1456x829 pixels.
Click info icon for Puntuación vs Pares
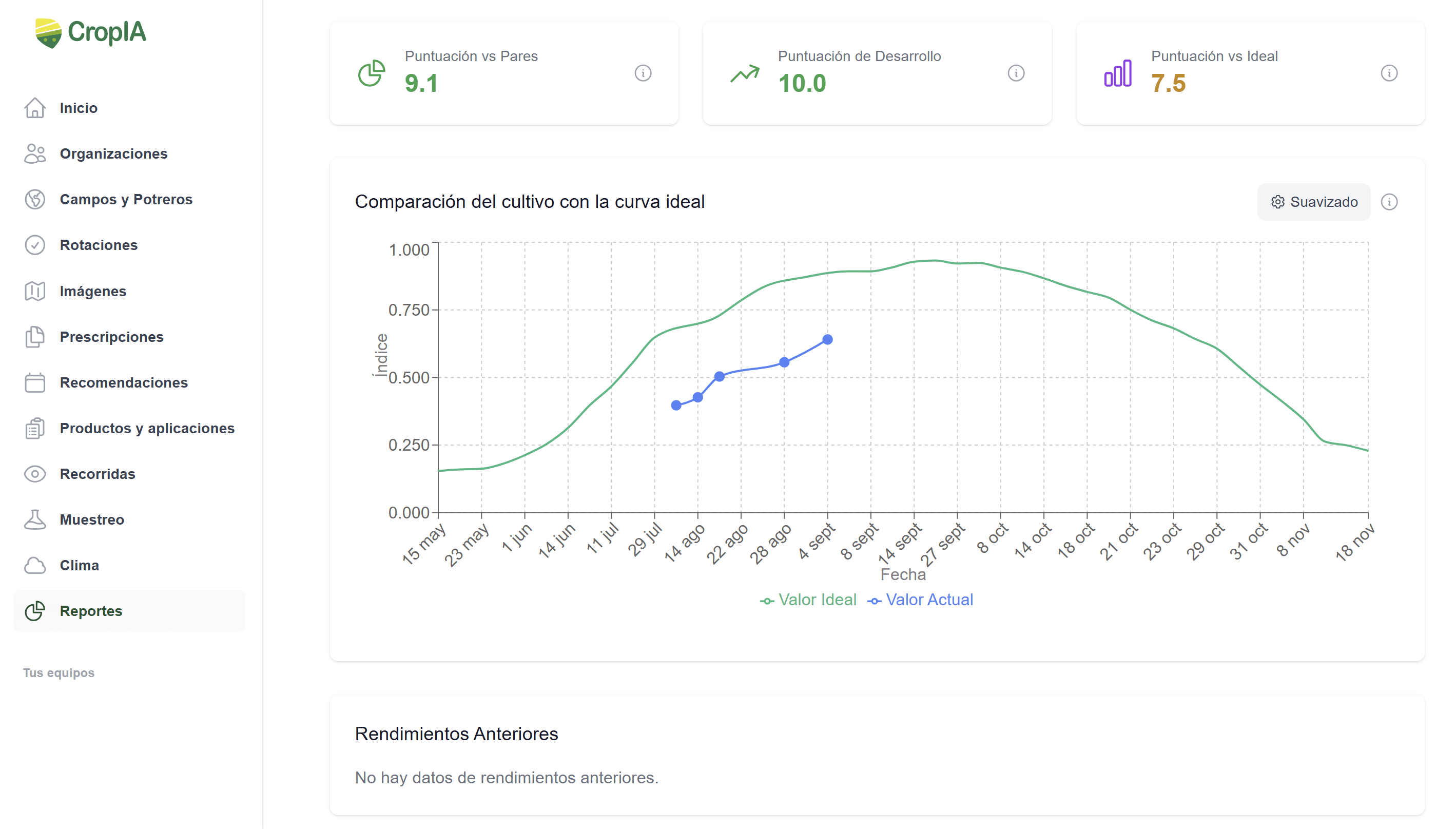coord(643,73)
